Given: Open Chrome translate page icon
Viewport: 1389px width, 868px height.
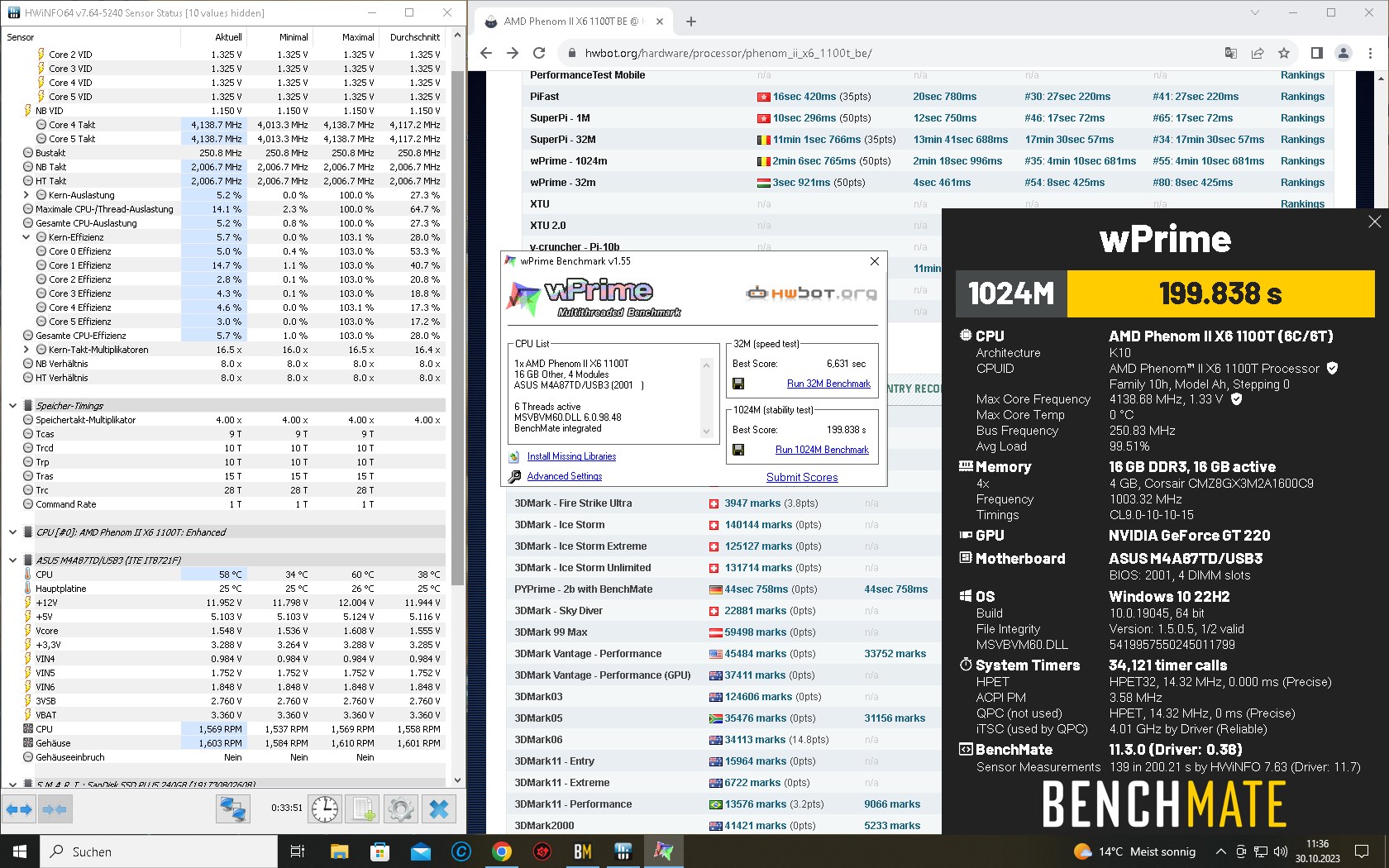Looking at the screenshot, I should [x=1231, y=53].
